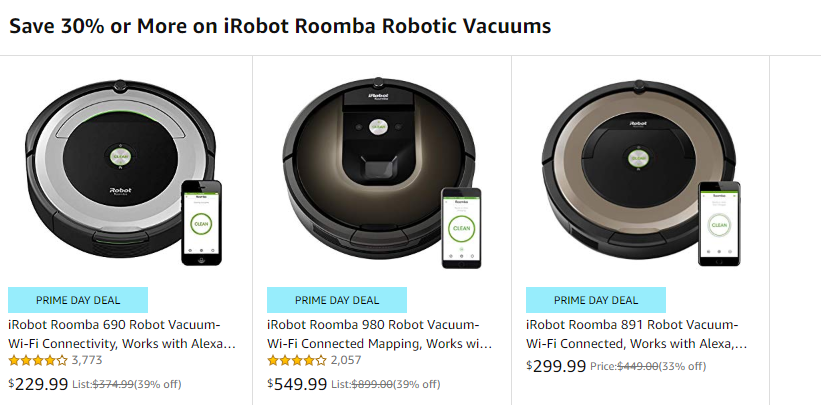The width and height of the screenshot is (821, 405).
Task: Open the iRobot Roomba 980 product title link
Action: click(380, 334)
